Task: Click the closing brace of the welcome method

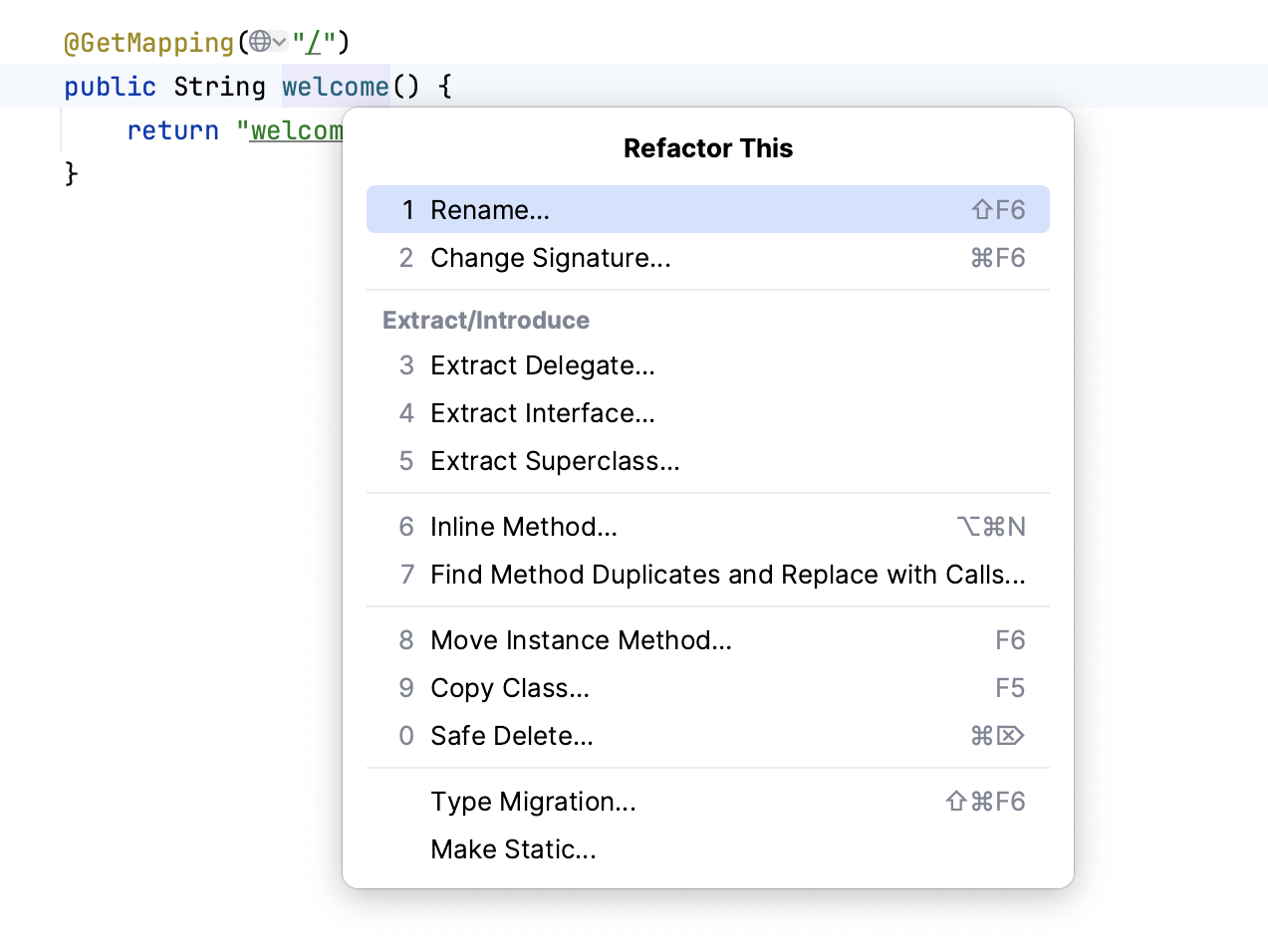Action: [x=68, y=173]
